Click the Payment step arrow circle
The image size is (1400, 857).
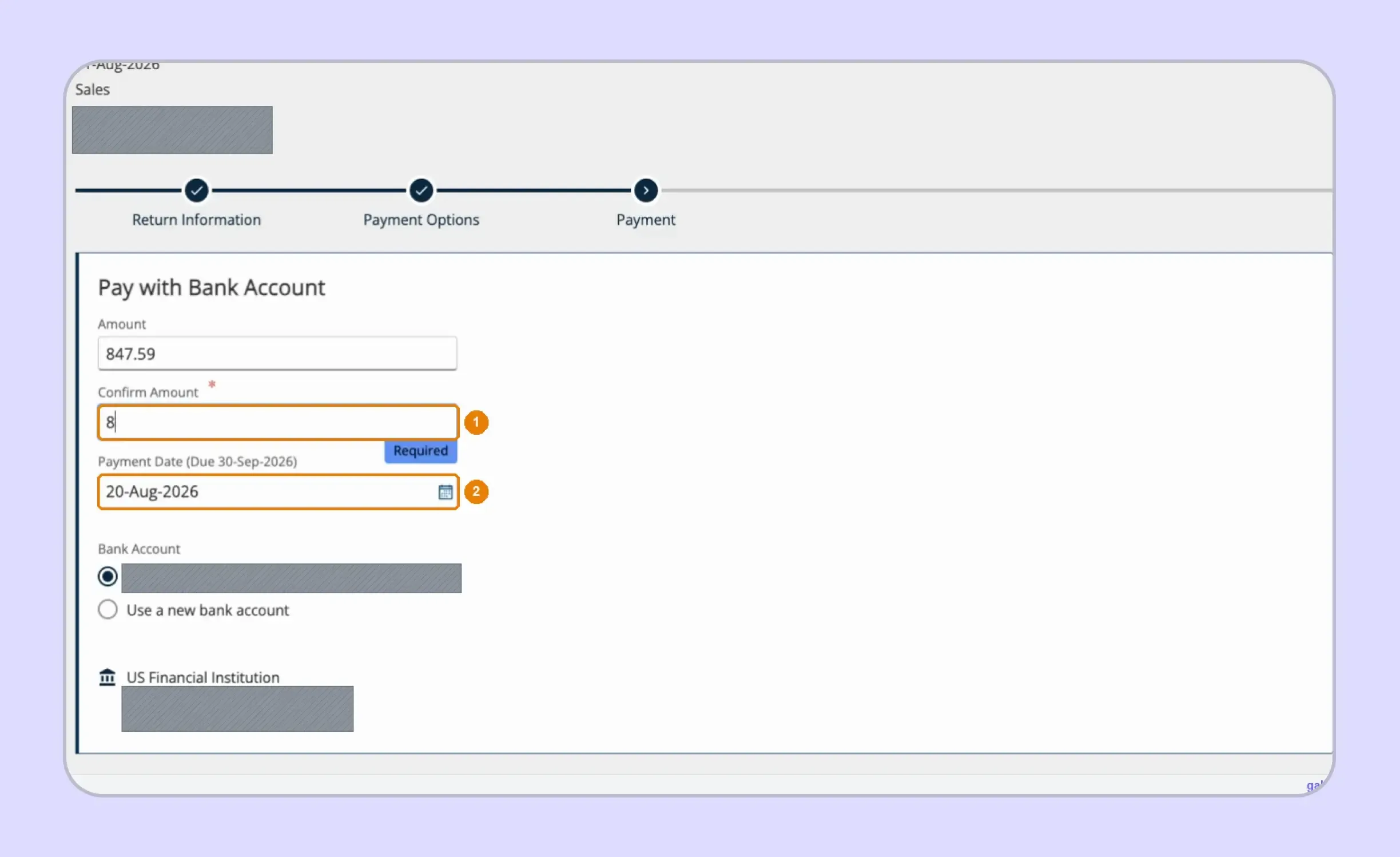coord(646,191)
